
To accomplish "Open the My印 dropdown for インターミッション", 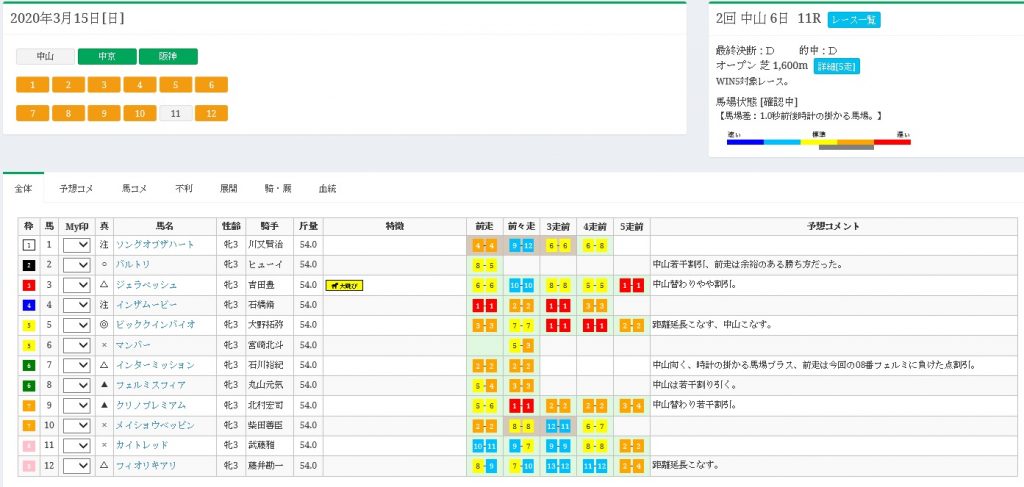I will (76, 365).
